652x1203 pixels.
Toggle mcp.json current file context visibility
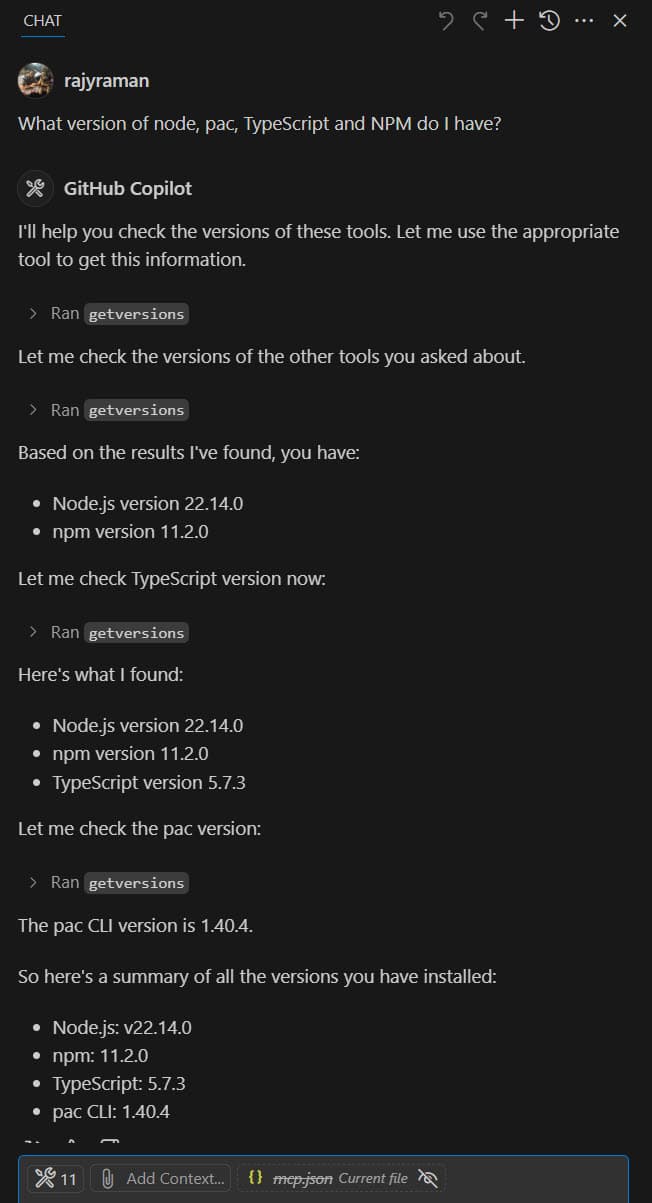coord(428,1178)
